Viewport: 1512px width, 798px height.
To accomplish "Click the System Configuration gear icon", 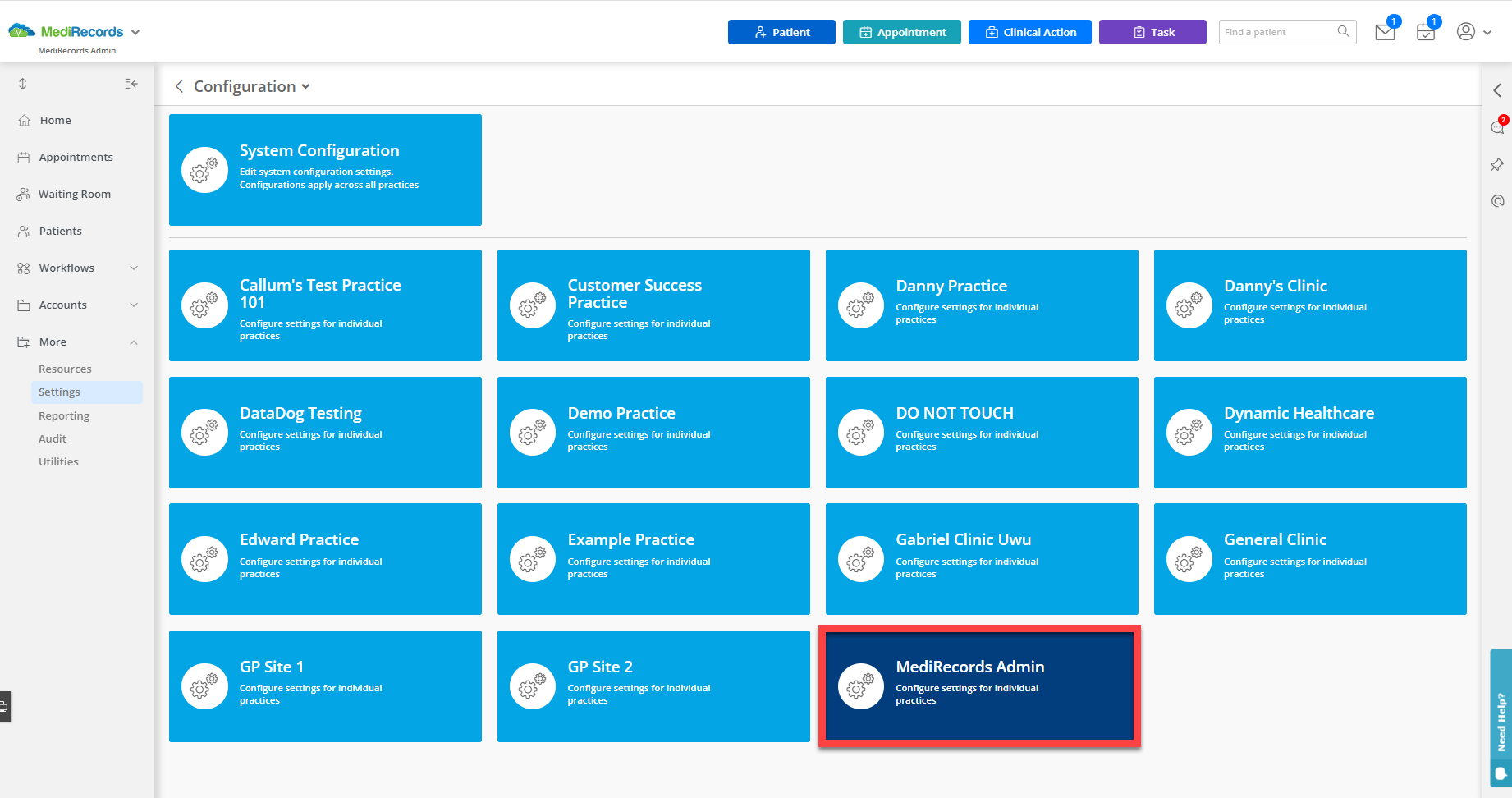I will [x=204, y=170].
